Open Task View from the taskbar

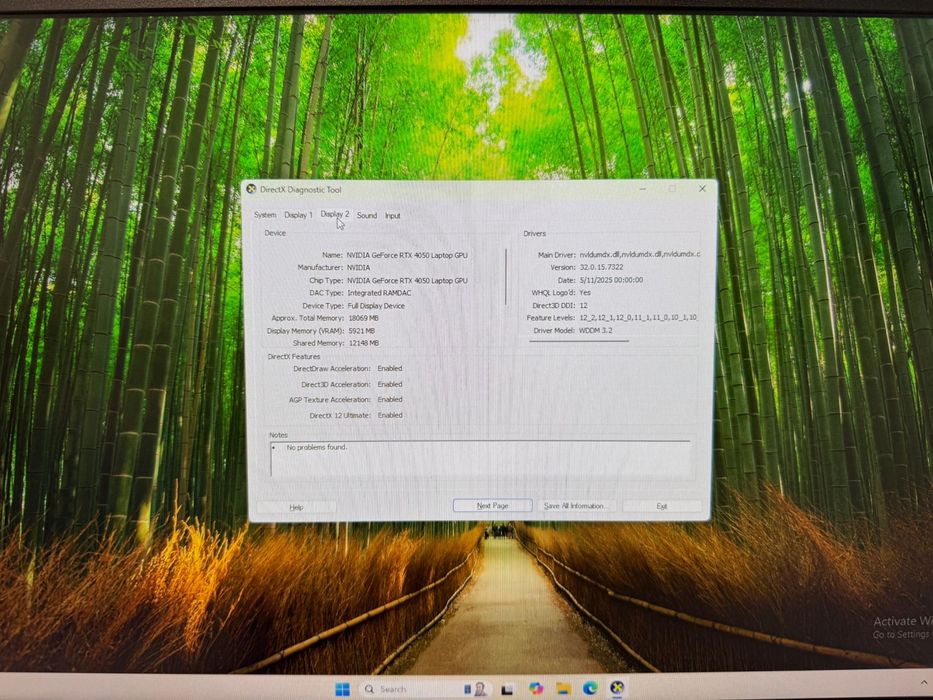(x=507, y=689)
